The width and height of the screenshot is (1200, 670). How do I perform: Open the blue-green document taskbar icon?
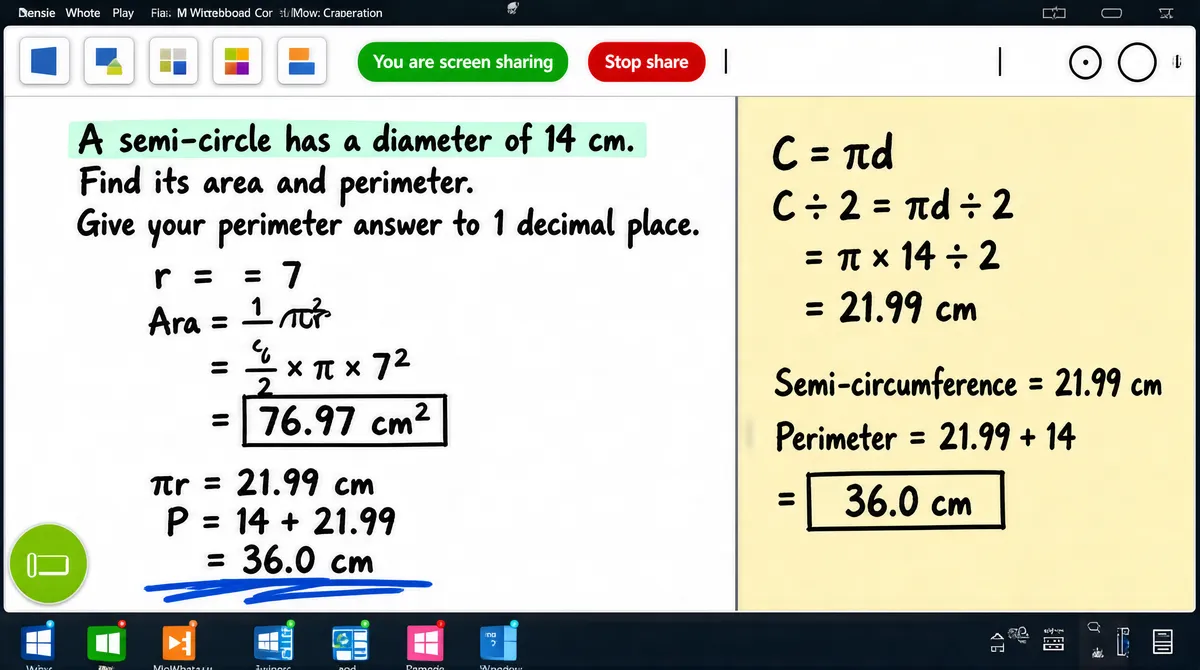350,641
